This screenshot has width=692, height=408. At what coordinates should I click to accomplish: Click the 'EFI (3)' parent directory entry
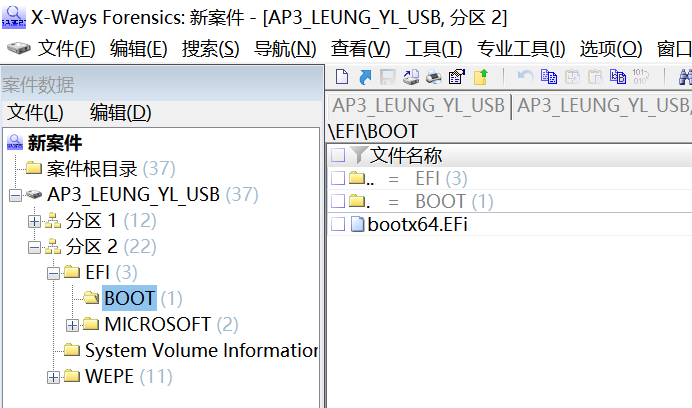click(x=441, y=178)
